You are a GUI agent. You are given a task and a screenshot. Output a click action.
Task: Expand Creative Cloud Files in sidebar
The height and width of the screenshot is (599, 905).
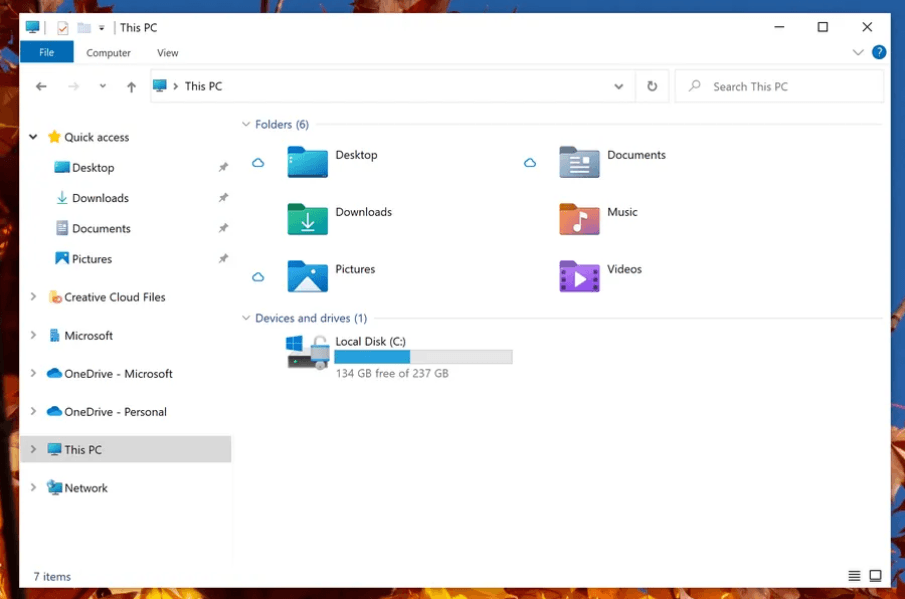(33, 297)
